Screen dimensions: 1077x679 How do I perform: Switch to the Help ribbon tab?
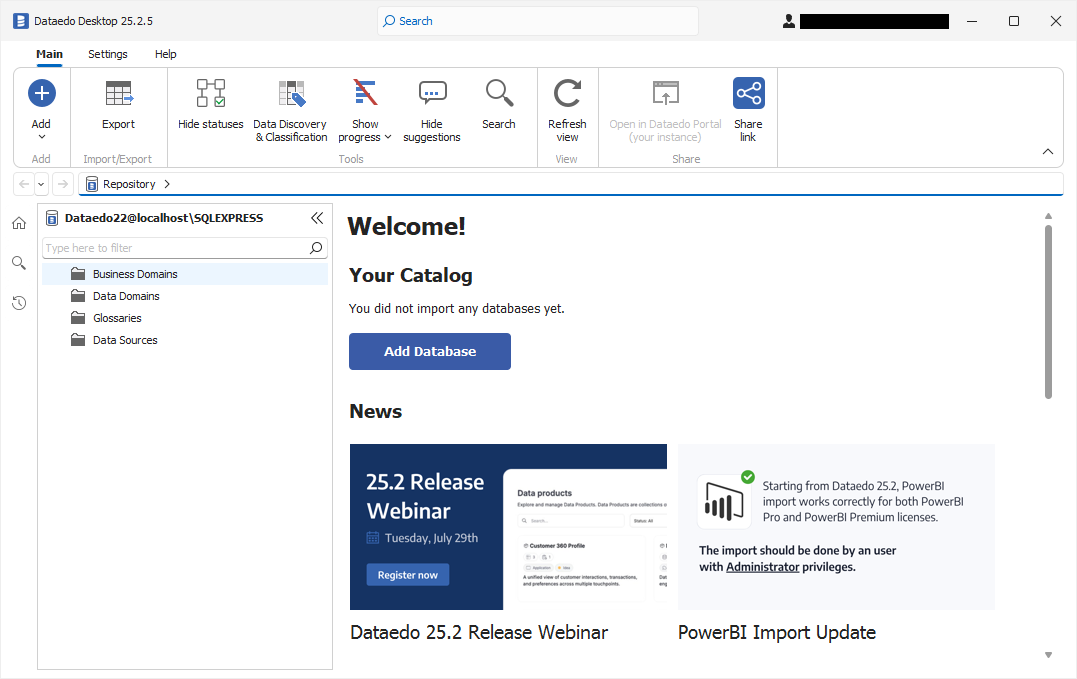(166, 54)
